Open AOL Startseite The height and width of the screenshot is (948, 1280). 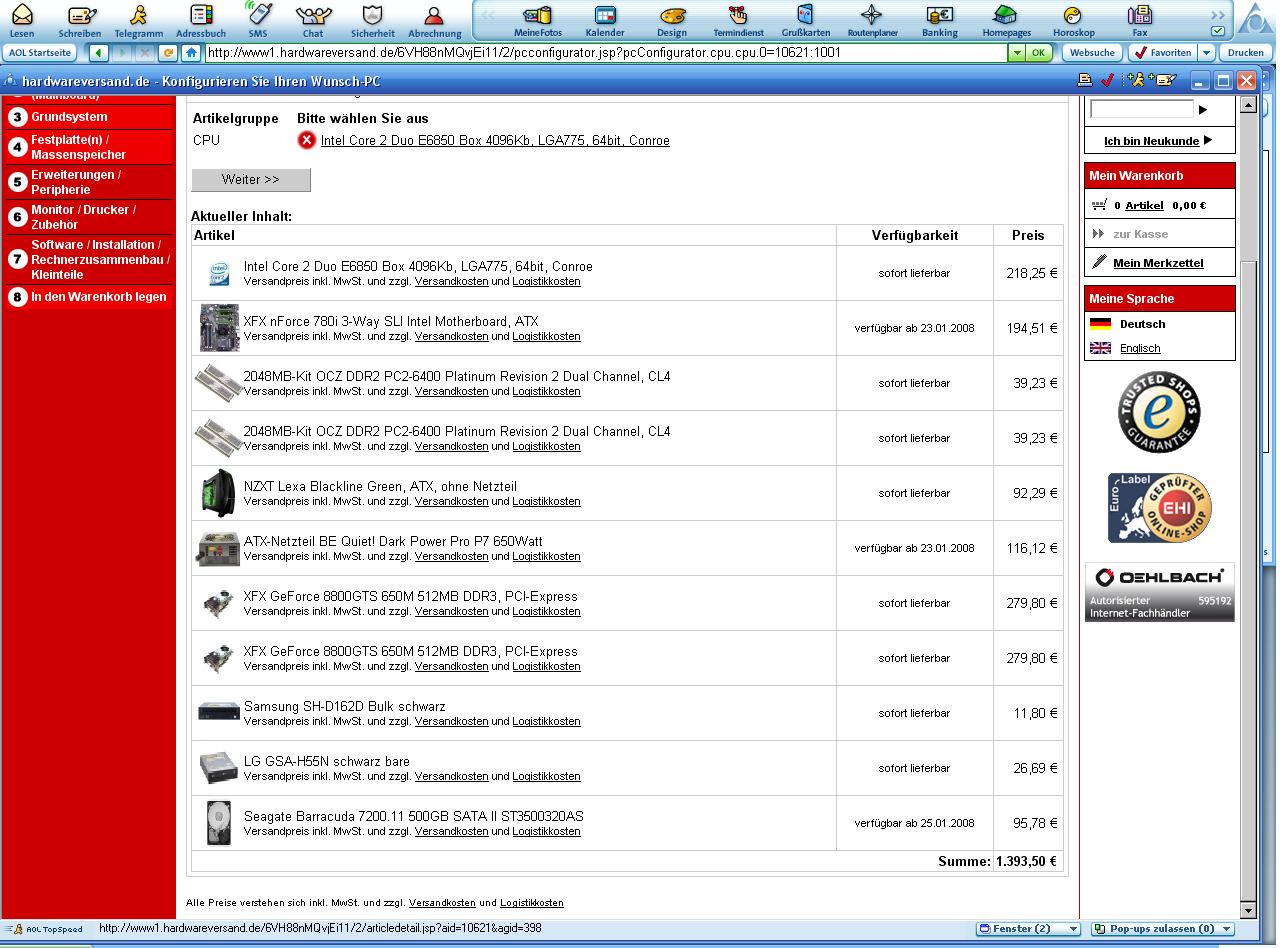(x=41, y=52)
